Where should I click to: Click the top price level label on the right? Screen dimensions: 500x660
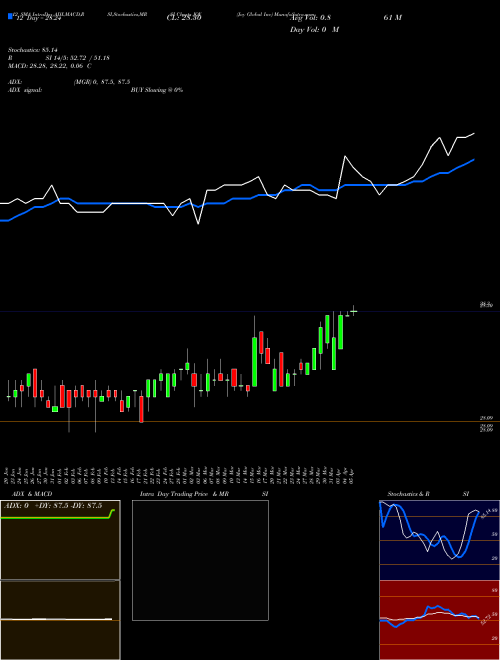click(487, 305)
